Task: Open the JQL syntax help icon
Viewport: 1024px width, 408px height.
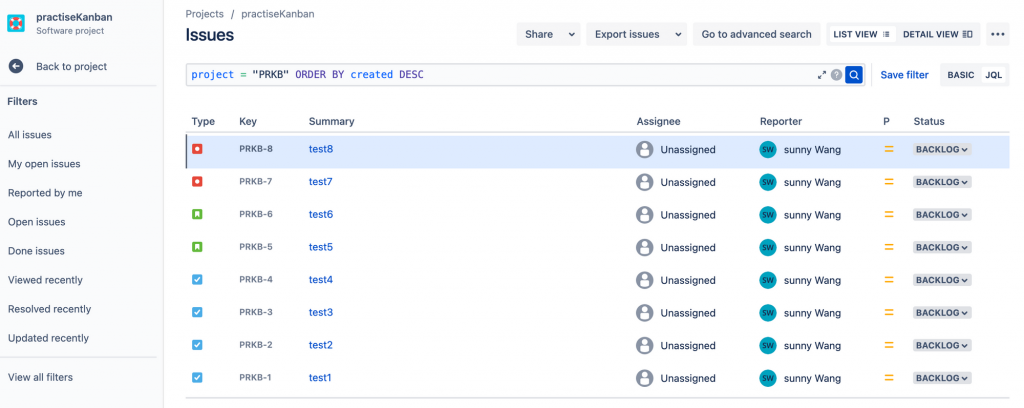Action: pos(836,75)
